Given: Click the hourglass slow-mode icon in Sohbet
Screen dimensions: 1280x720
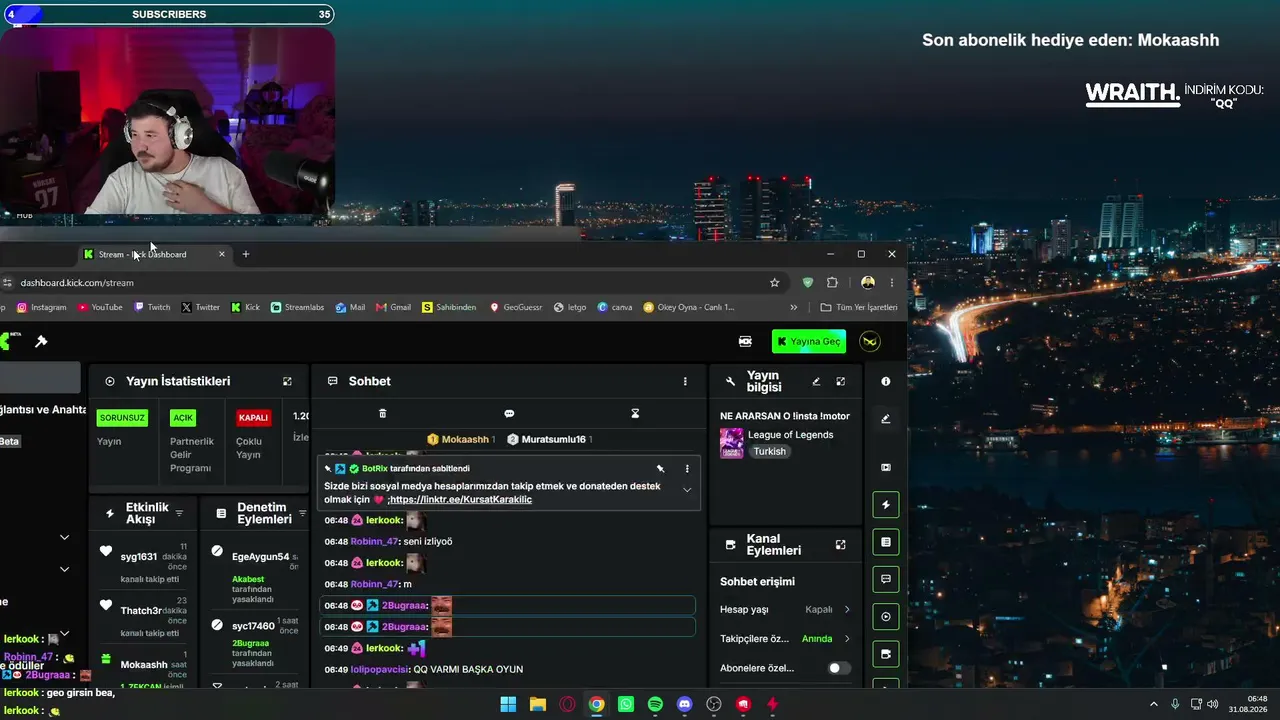Looking at the screenshot, I should point(635,413).
